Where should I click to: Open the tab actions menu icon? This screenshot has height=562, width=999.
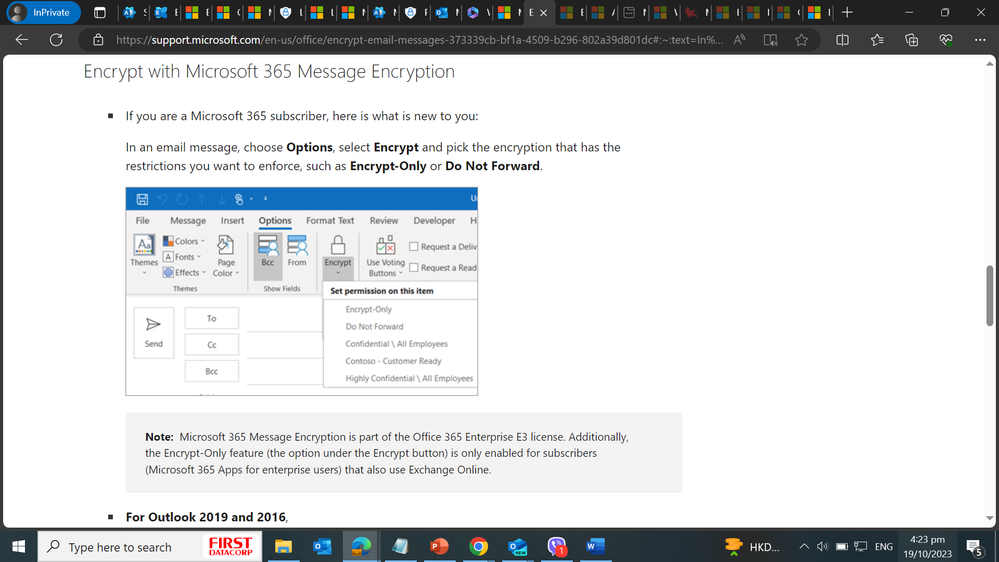pyautogui.click(x=99, y=12)
